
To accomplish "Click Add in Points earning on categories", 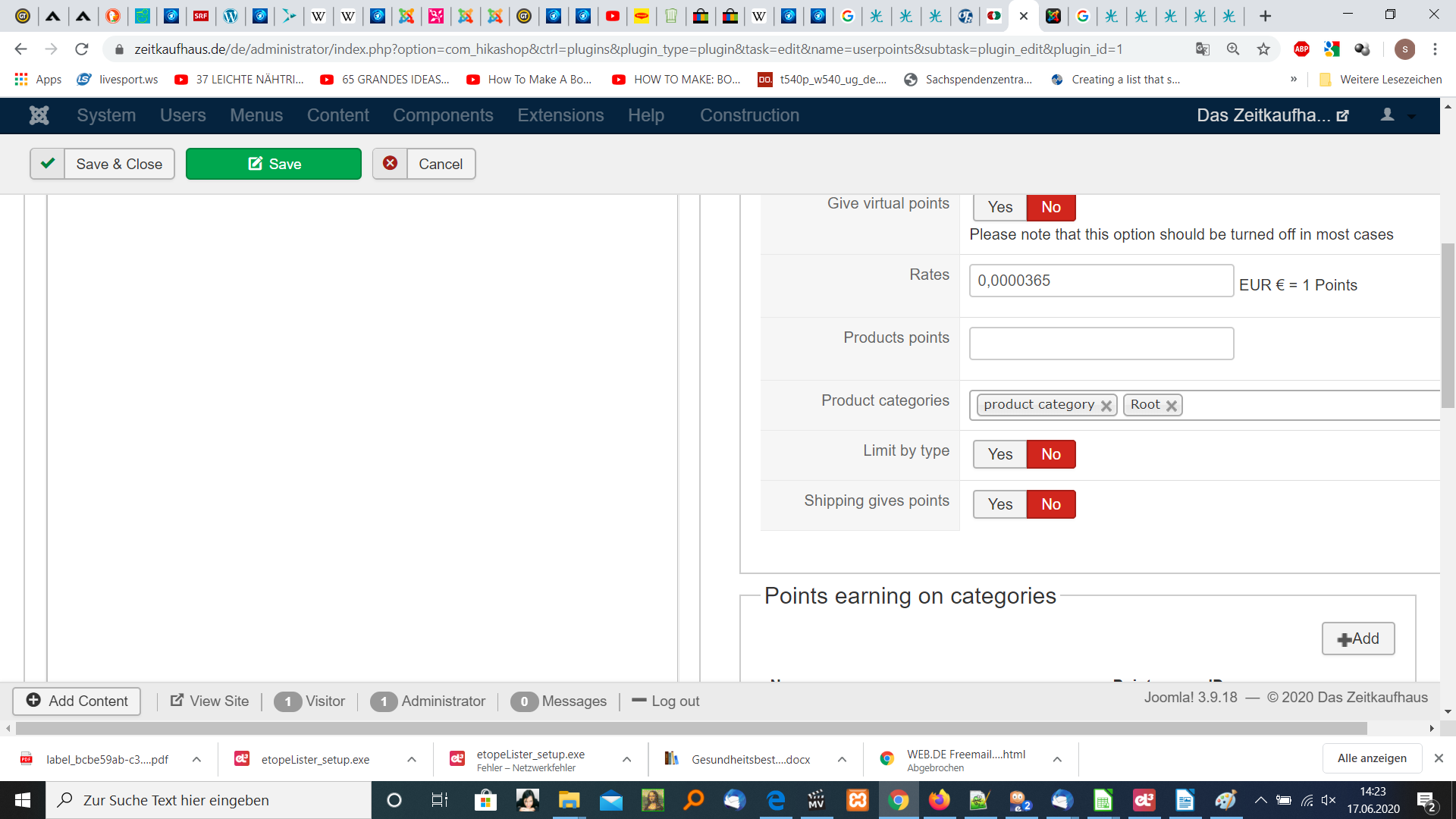I will click(1357, 639).
